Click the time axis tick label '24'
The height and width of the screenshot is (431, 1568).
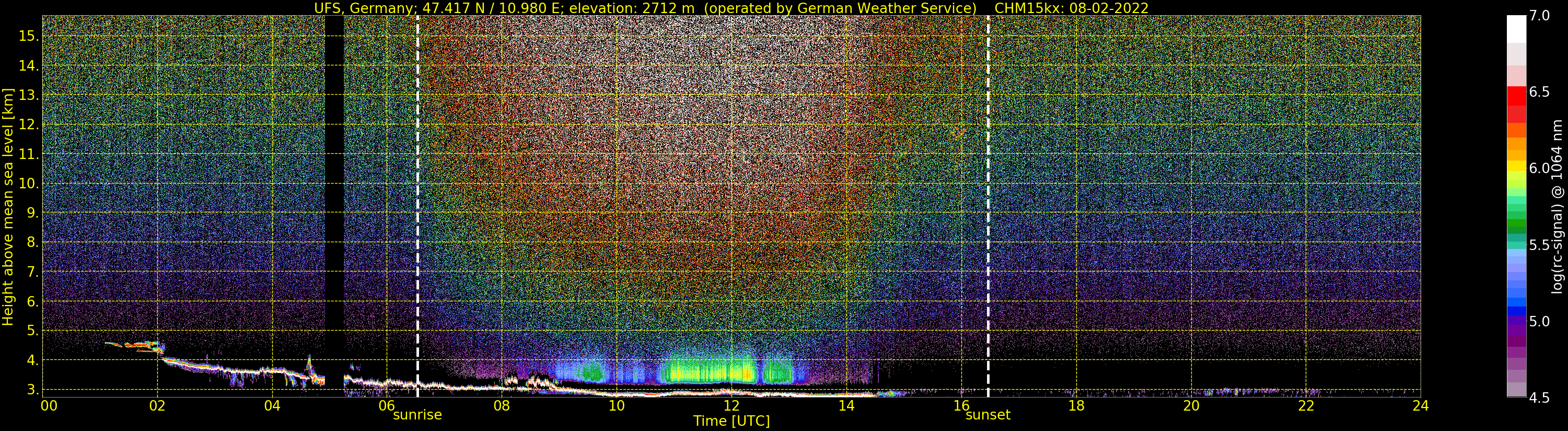point(1420,405)
